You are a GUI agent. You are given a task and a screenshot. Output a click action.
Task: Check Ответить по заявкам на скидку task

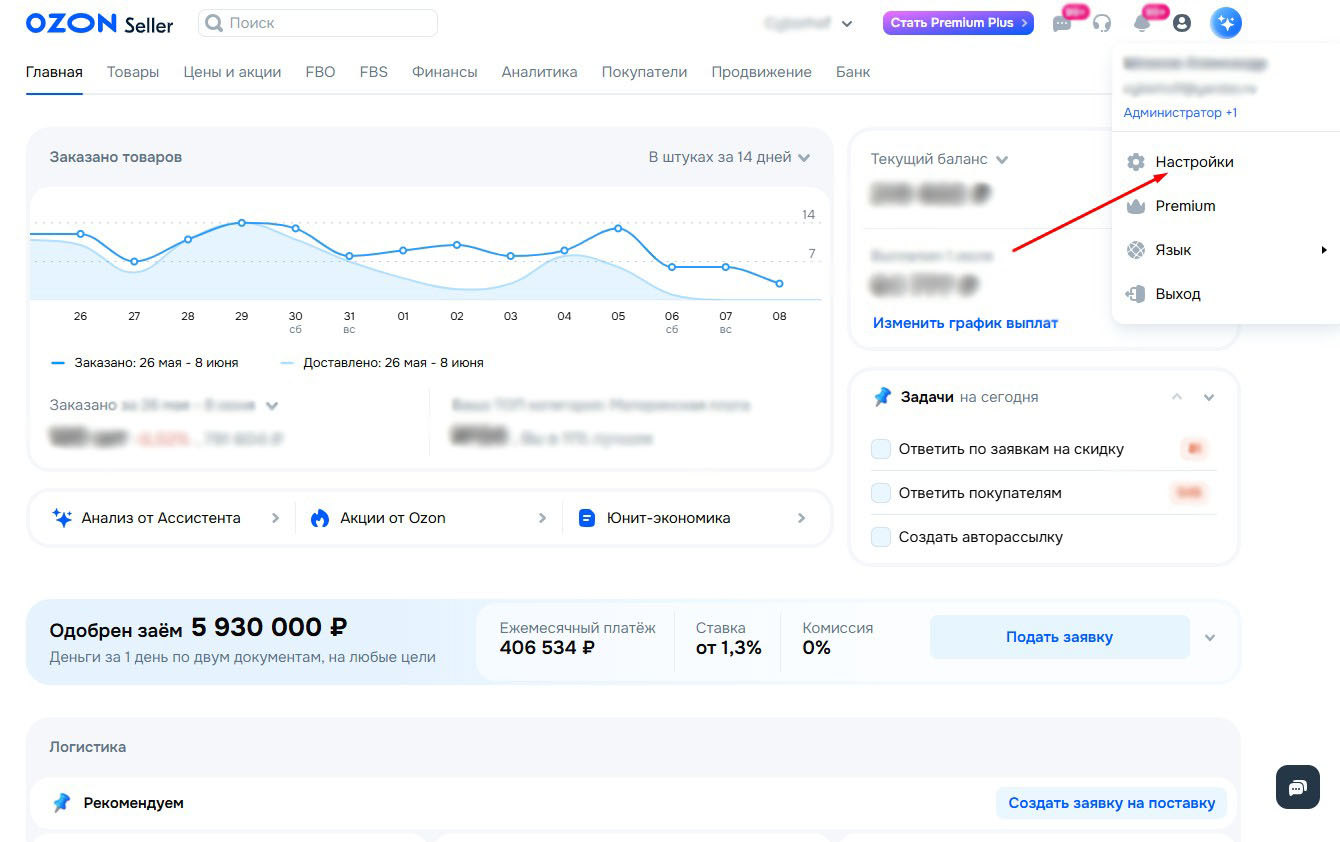881,449
